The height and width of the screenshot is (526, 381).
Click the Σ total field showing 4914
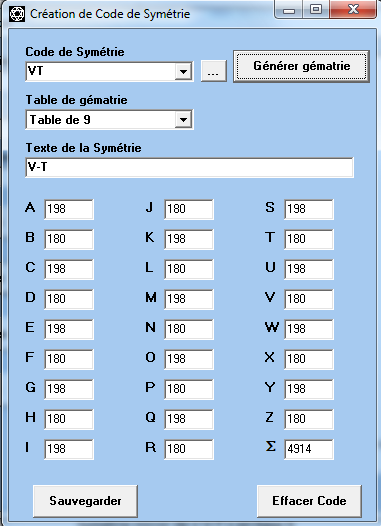click(309, 449)
